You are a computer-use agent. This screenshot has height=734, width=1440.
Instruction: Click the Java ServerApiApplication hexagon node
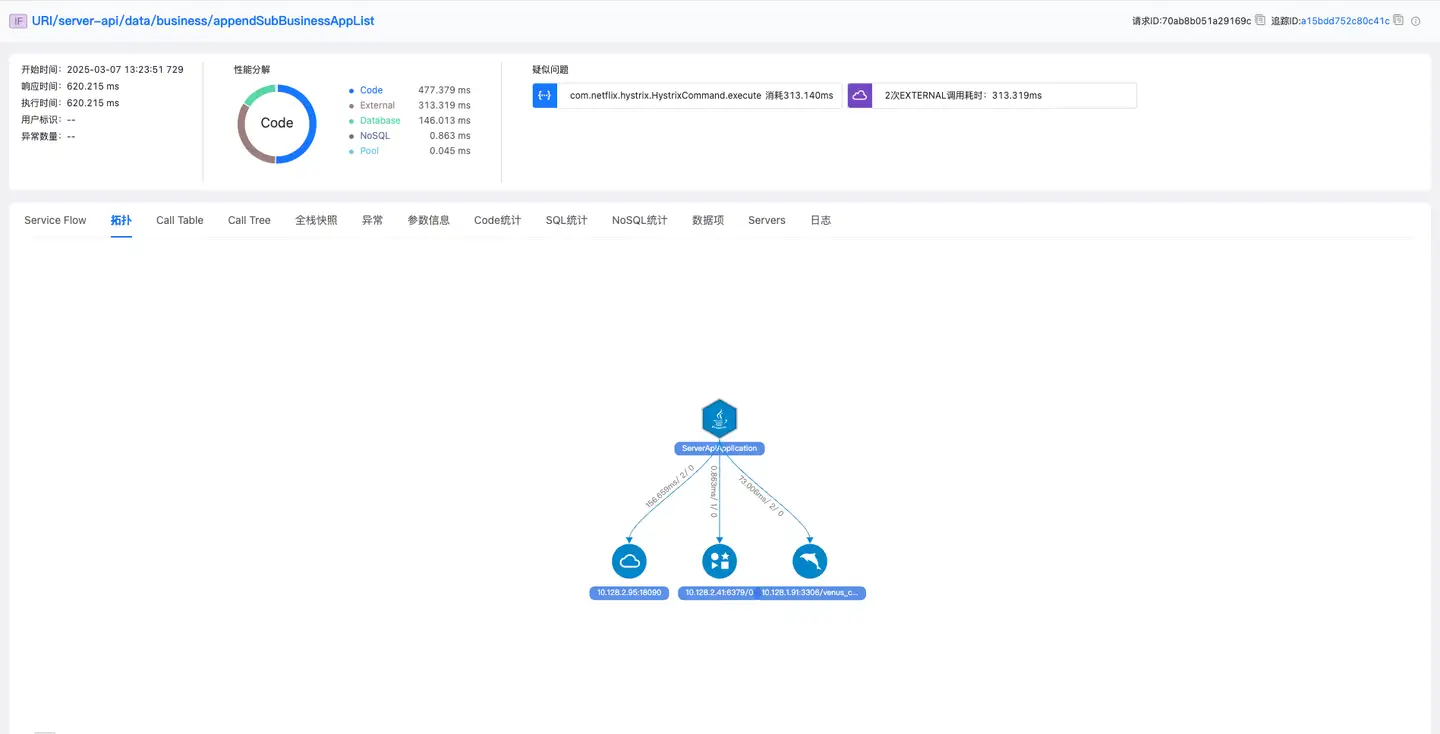[x=719, y=418]
